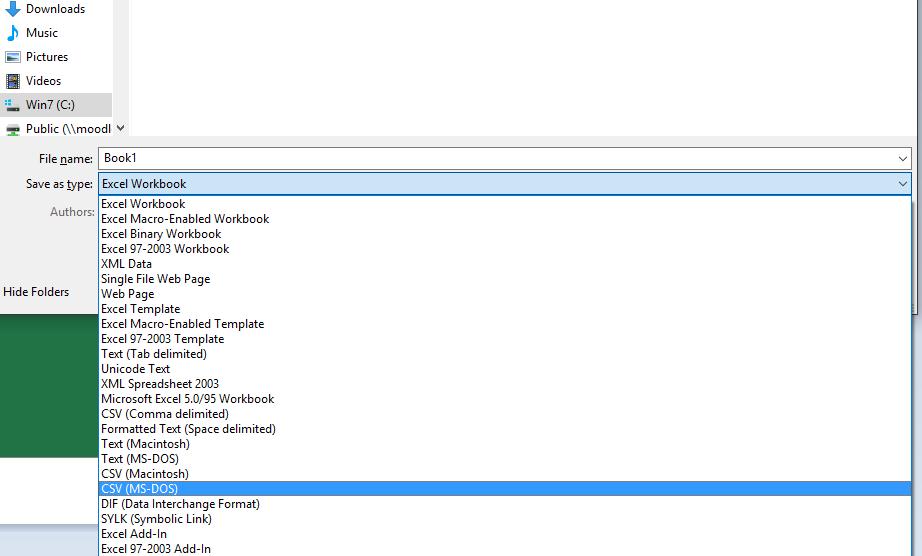Click the Downloads arrow icon
The height and width of the screenshot is (556, 922).
(x=12, y=9)
